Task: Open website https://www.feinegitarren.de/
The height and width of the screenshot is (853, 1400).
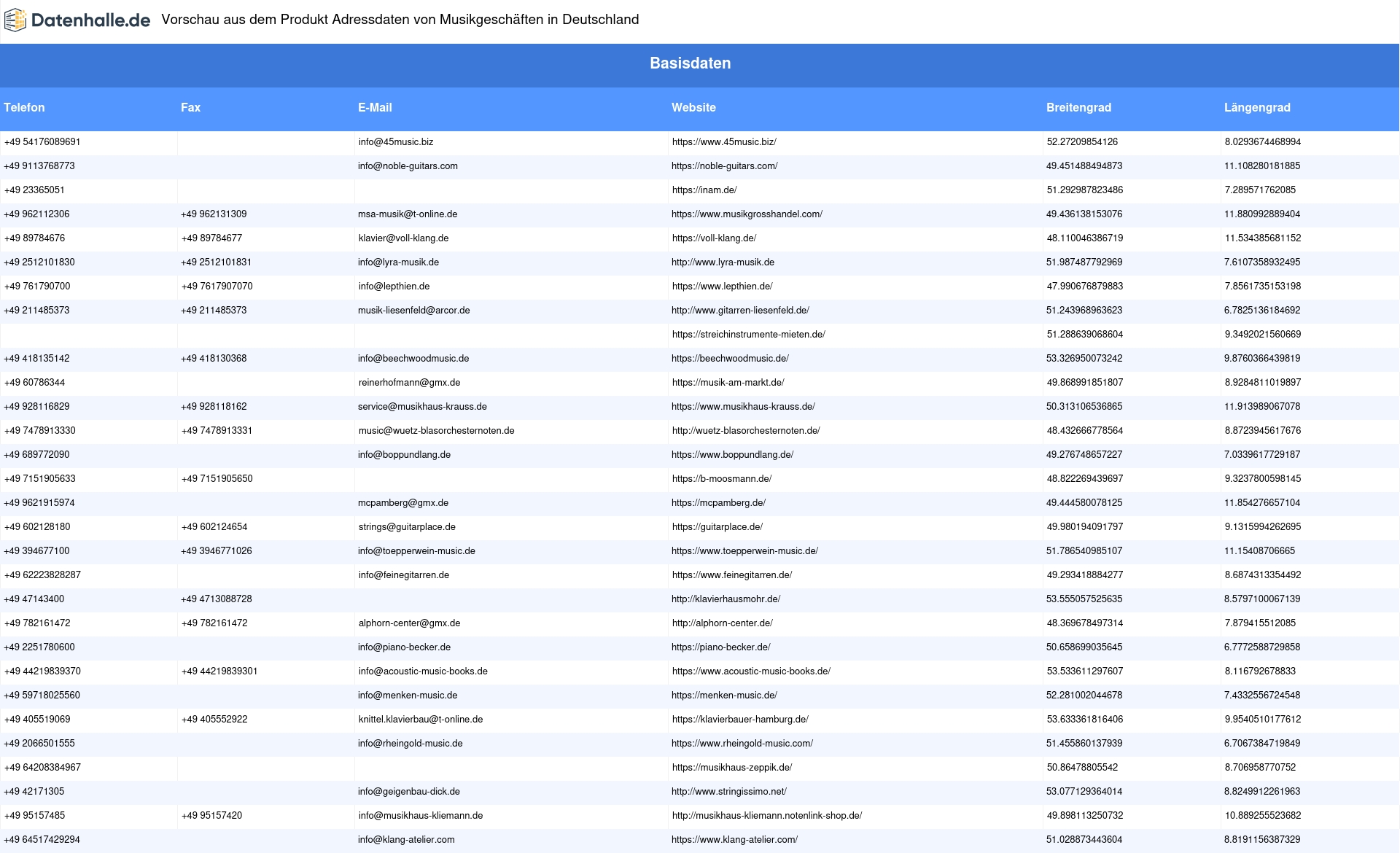Action: (732, 575)
